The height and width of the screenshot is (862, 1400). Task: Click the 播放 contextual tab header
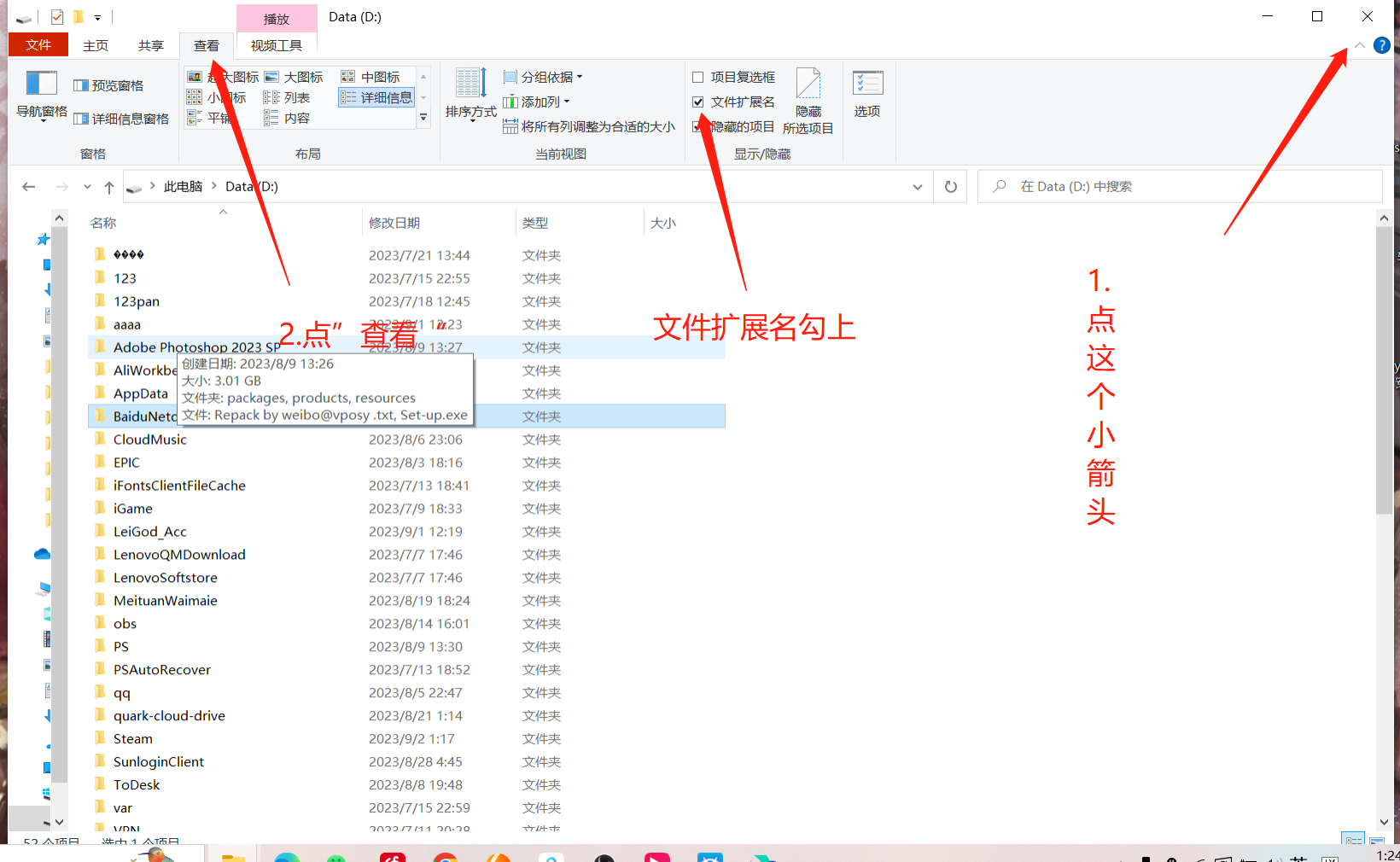coord(277,18)
